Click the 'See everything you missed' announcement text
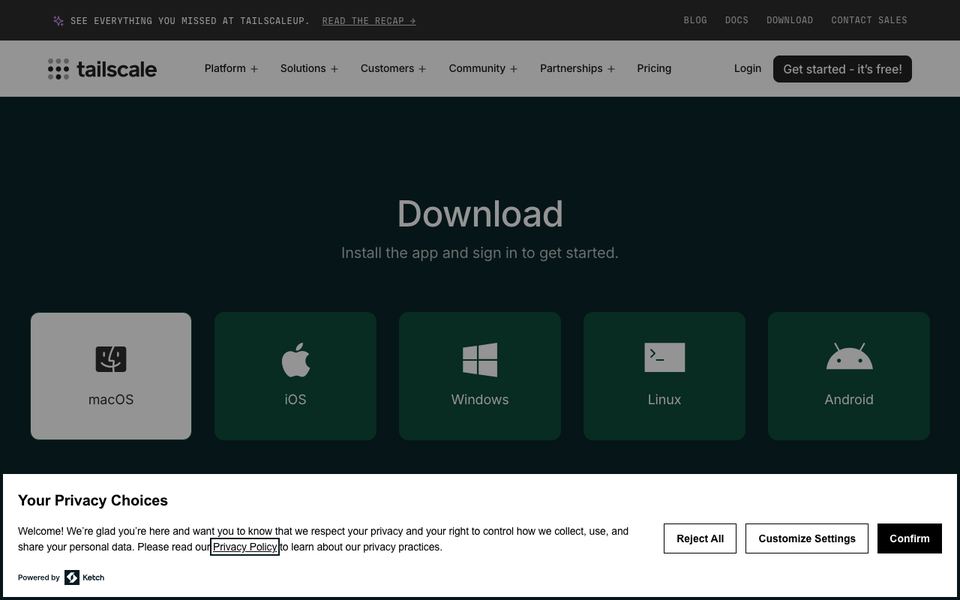The image size is (960, 600). [190, 21]
